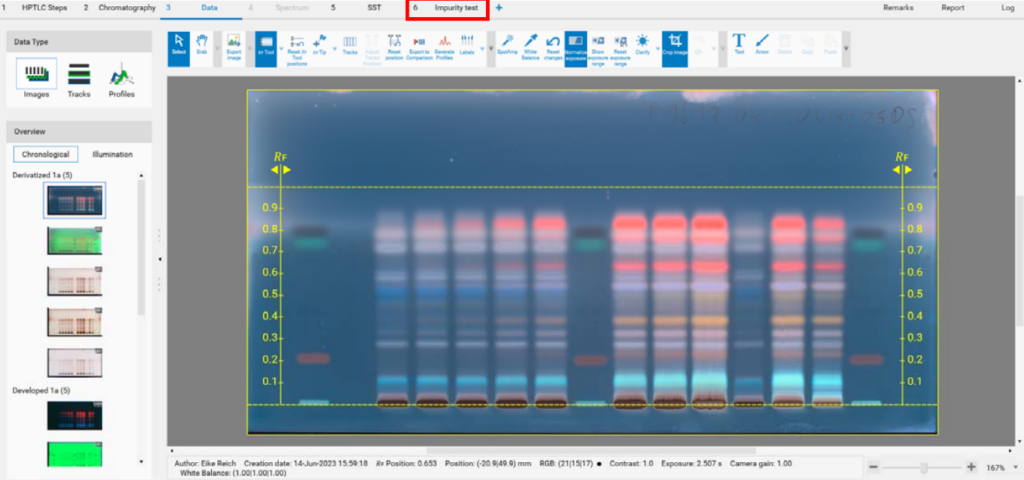Open the Labels dropdown arrow
This screenshot has height=480, width=1024.
click(x=483, y=48)
